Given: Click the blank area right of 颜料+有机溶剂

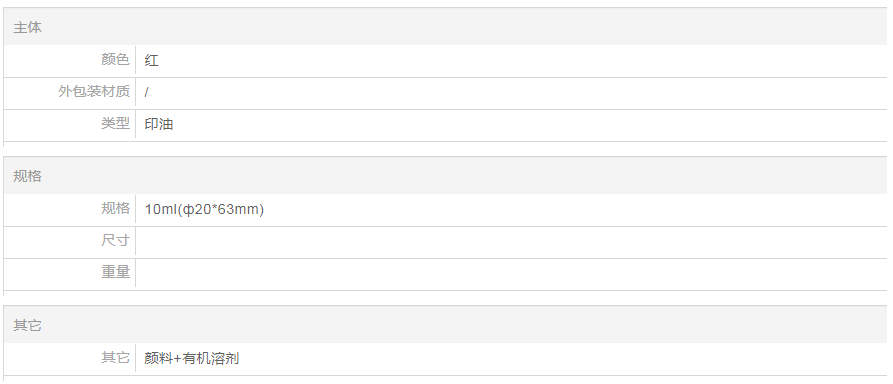Looking at the screenshot, I should click(563, 358).
